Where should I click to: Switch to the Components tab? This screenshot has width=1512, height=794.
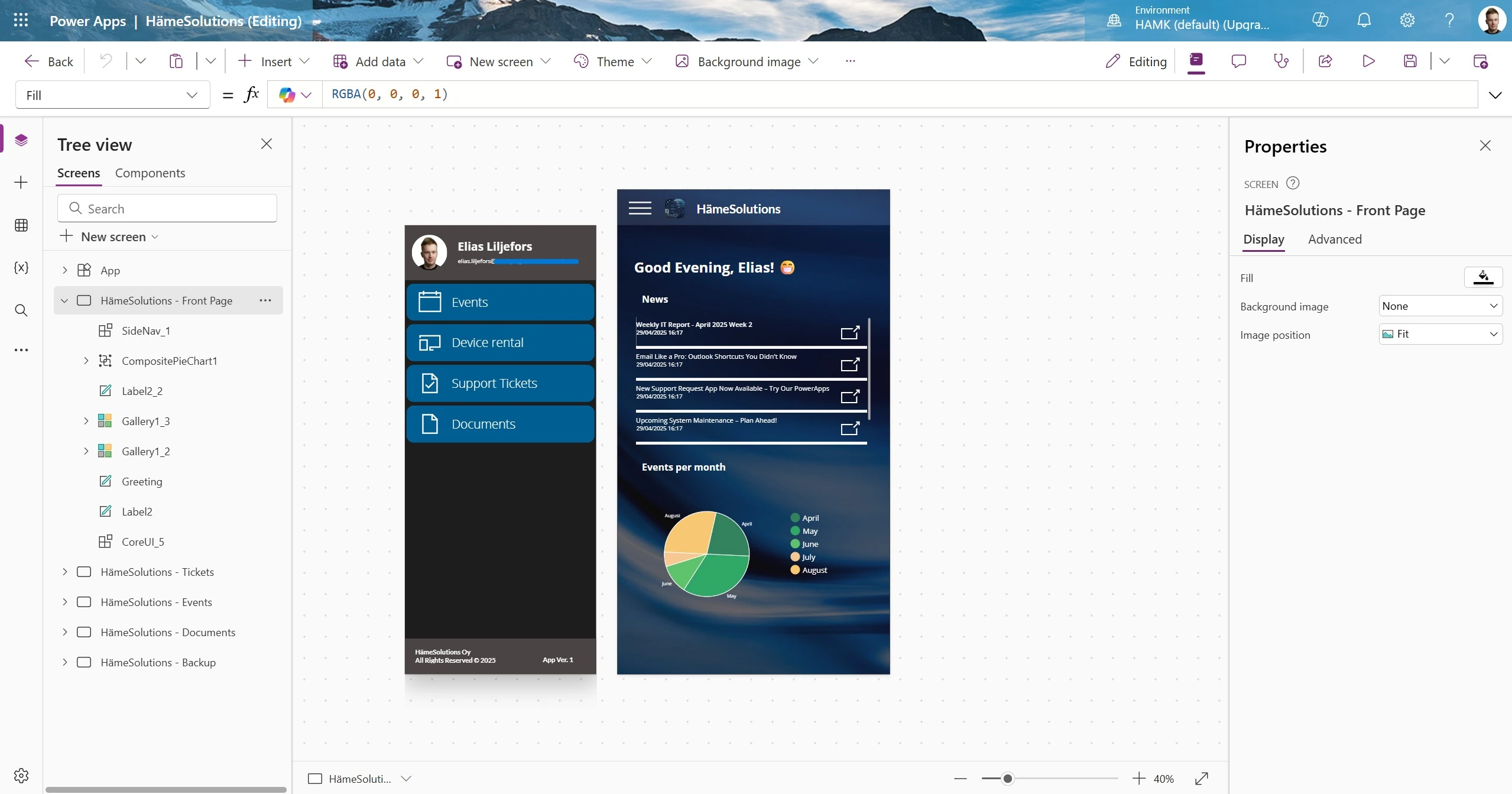tap(150, 173)
